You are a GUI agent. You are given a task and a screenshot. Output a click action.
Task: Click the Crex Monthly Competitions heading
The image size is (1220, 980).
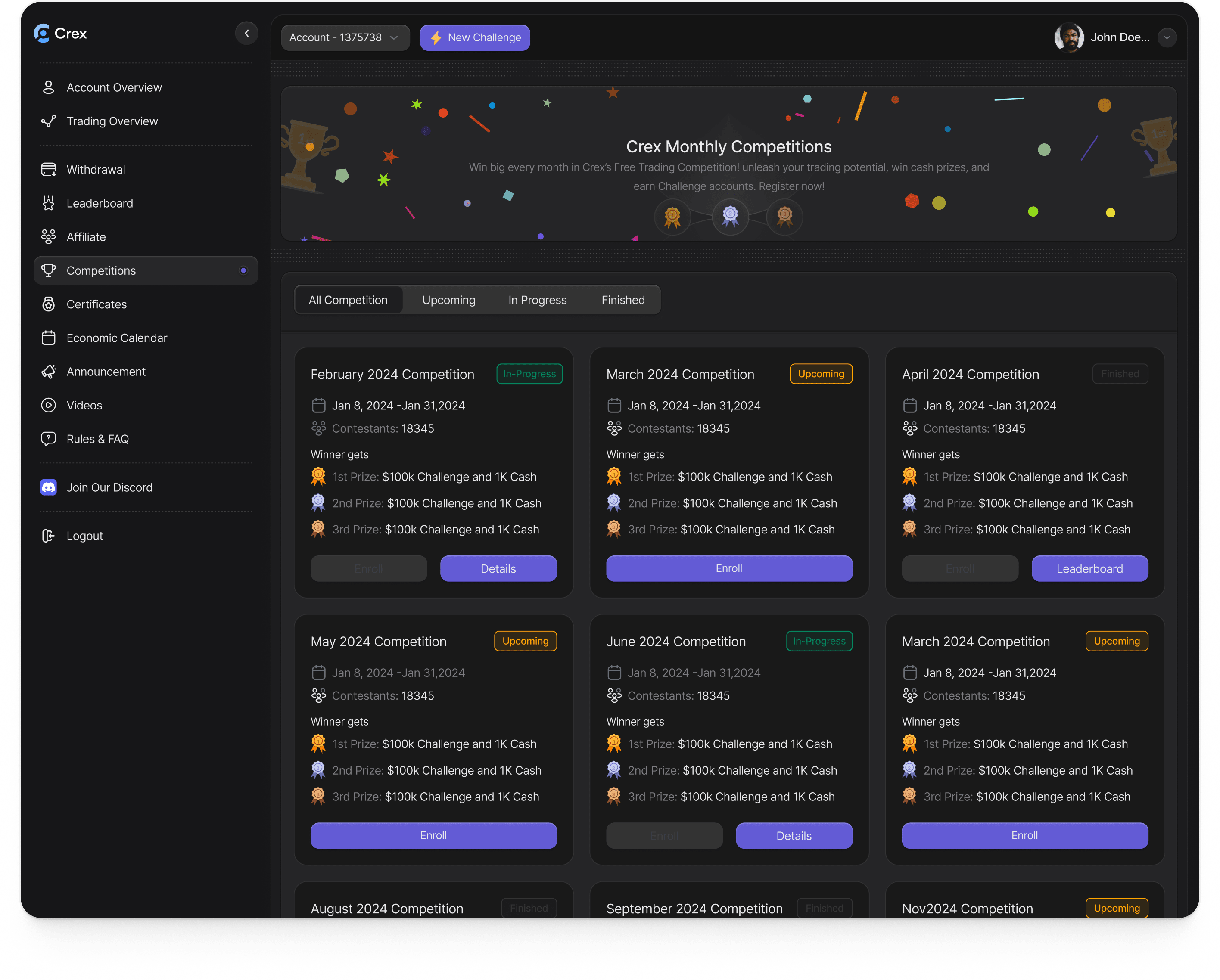[729, 146]
